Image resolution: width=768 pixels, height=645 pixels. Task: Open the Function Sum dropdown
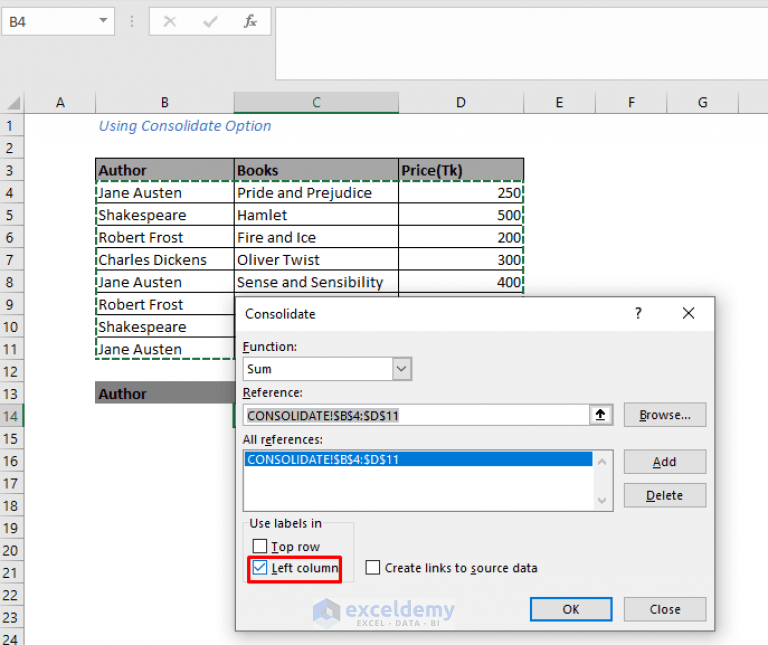tap(402, 369)
